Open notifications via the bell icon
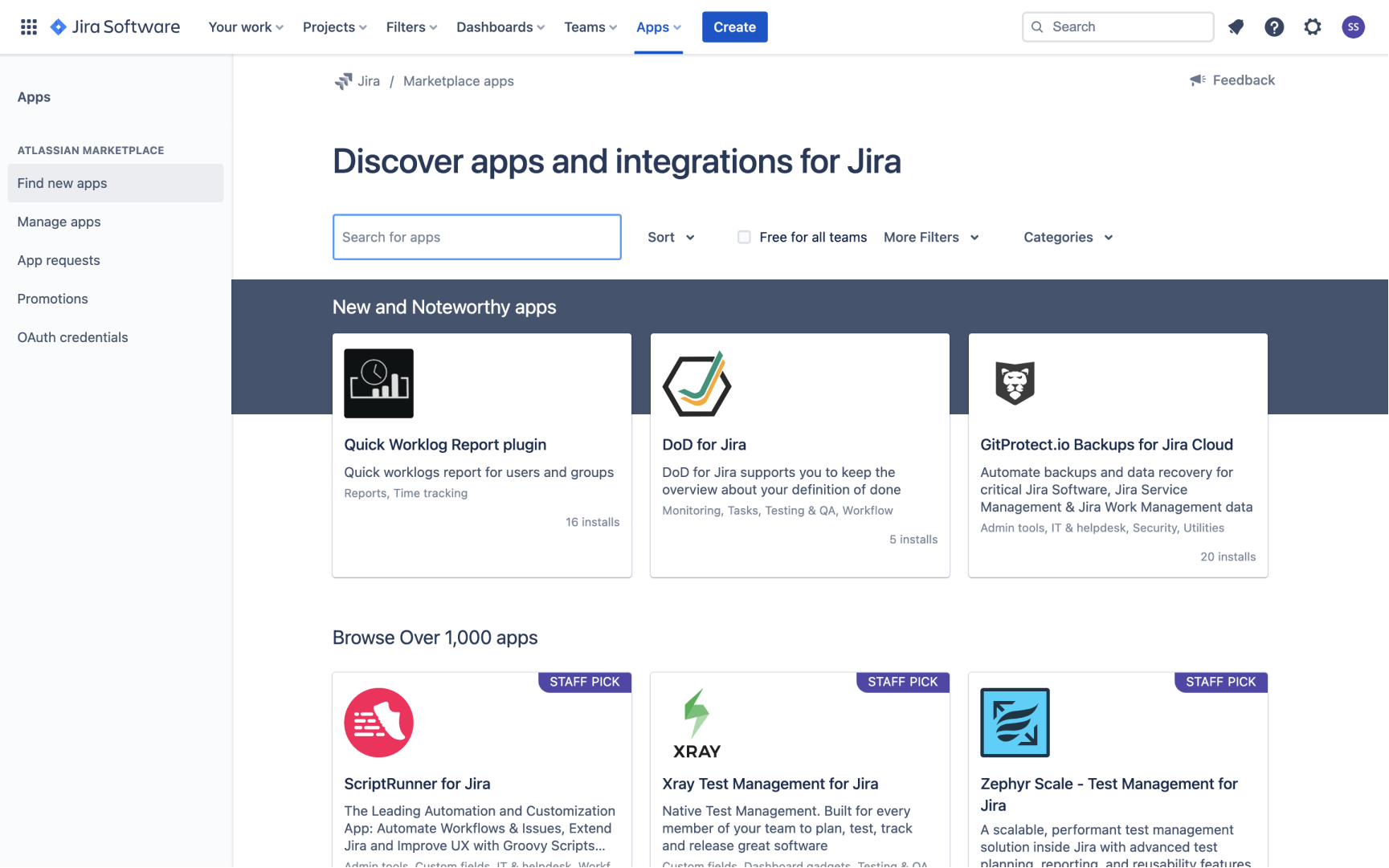Screen dimensions: 1389x868 [x=1236, y=26]
